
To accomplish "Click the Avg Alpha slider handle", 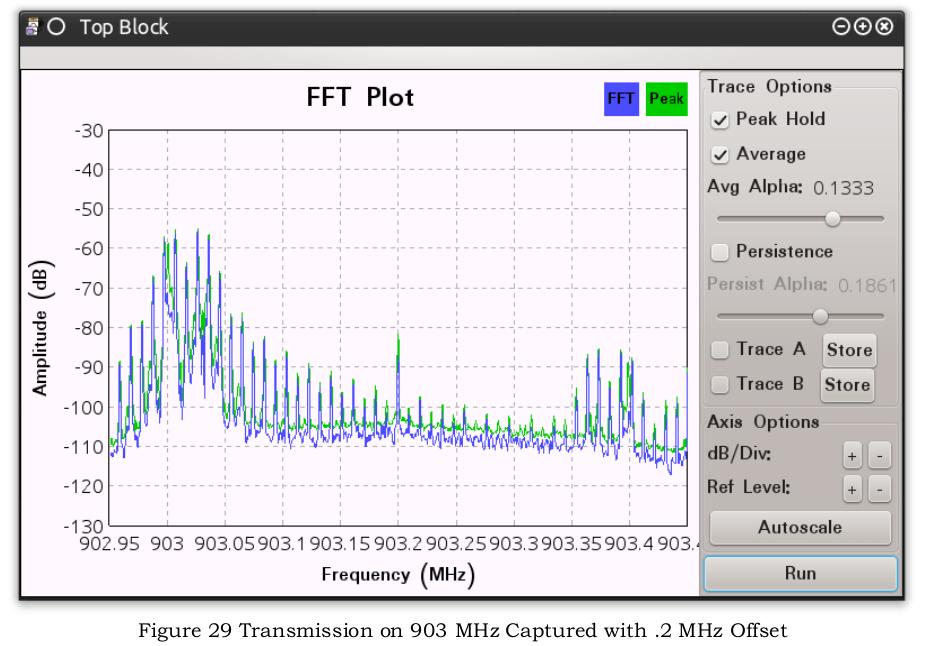I will pyautogui.click(x=833, y=219).
